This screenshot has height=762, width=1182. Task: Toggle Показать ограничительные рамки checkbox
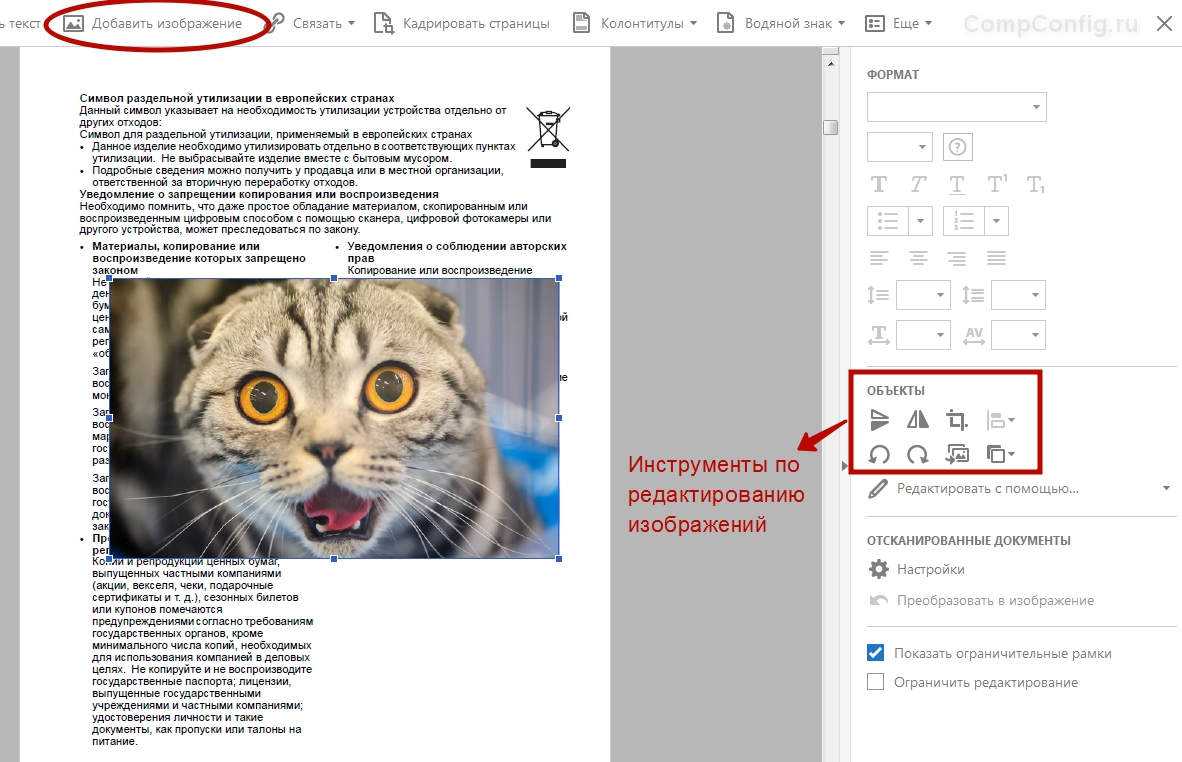[x=875, y=653]
